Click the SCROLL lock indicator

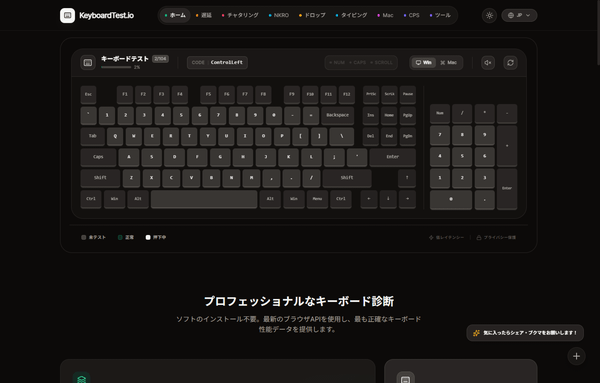coord(381,63)
